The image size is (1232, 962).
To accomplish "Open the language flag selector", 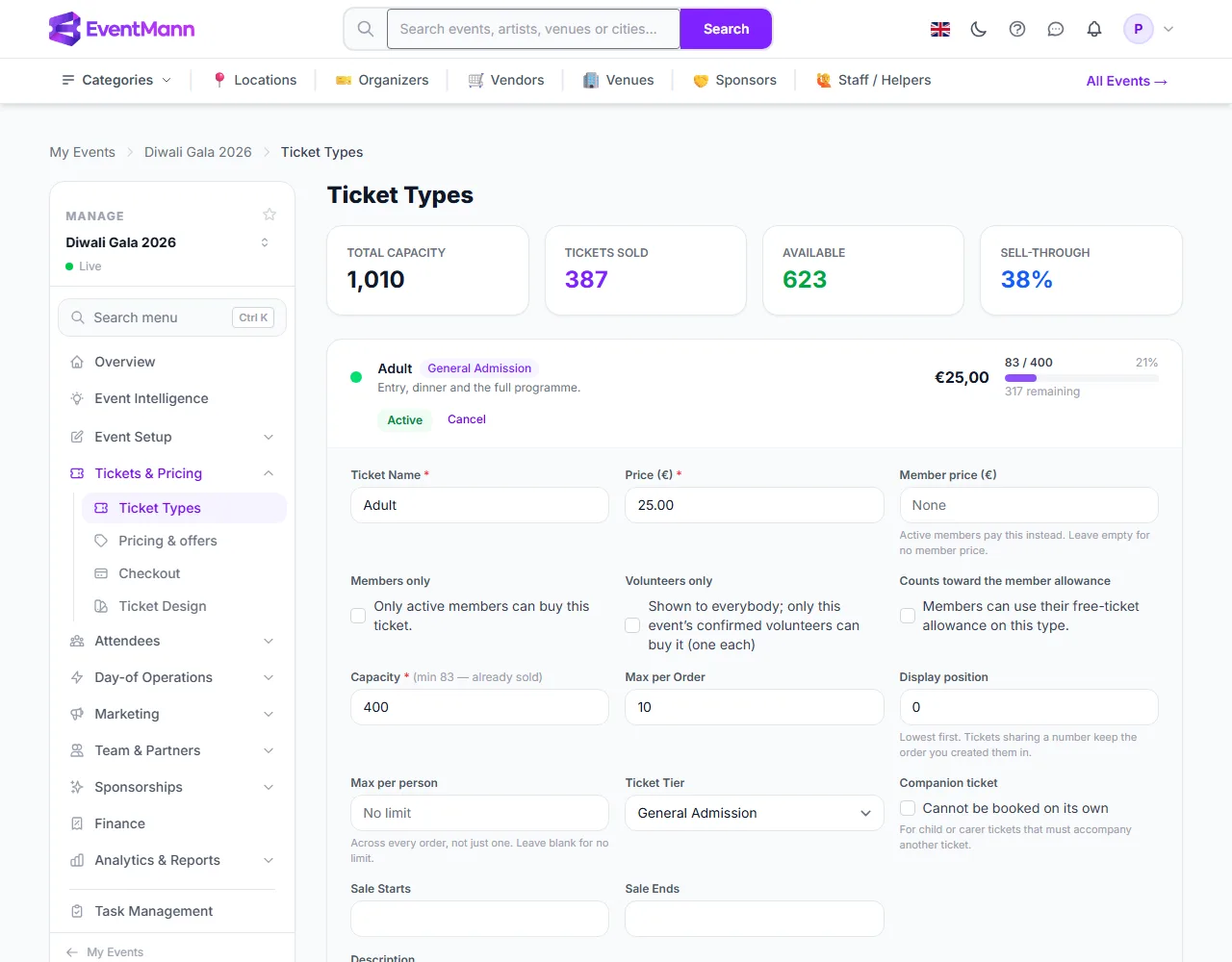I will click(x=940, y=29).
